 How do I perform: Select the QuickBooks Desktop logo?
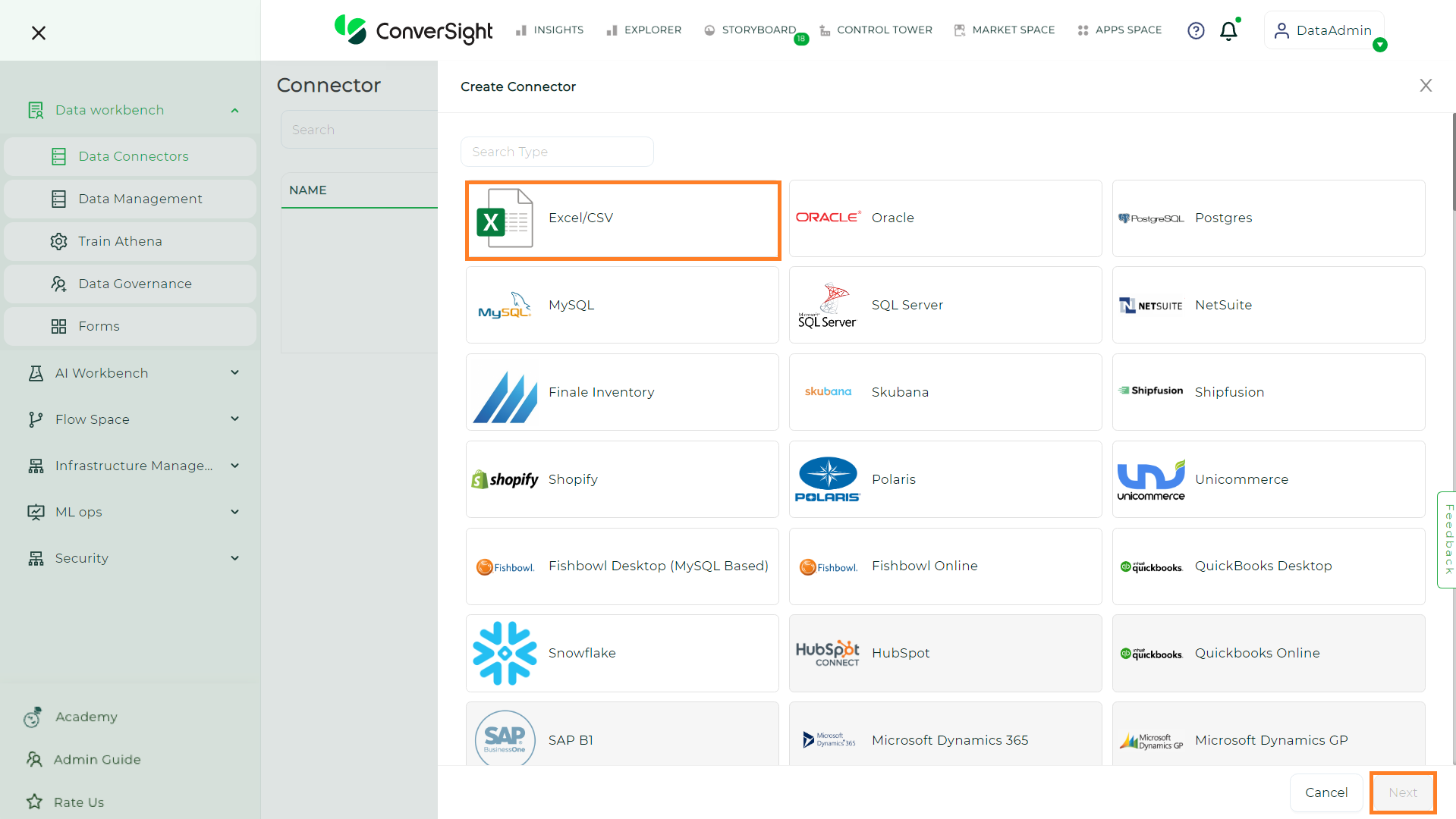1151,566
